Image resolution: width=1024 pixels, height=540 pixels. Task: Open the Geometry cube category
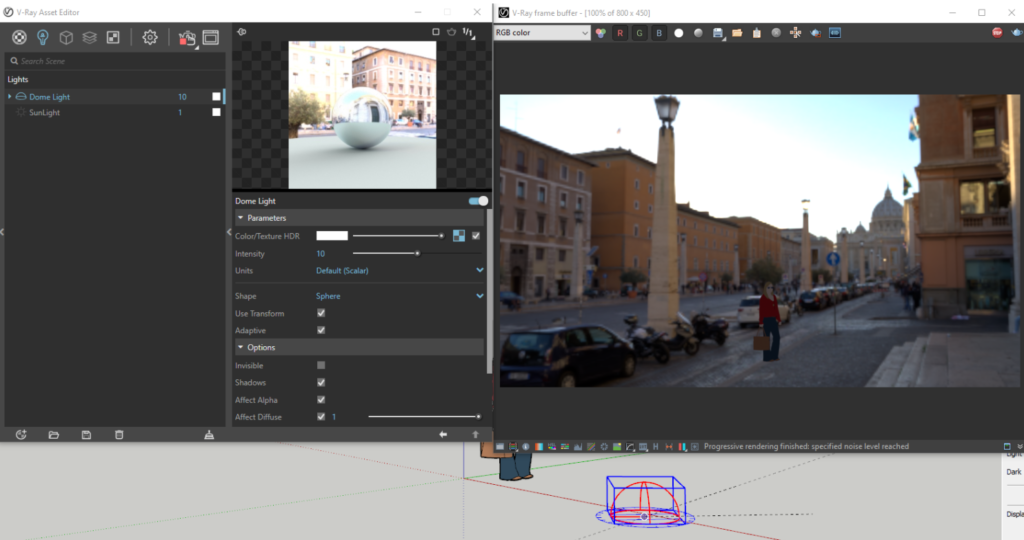[66, 37]
